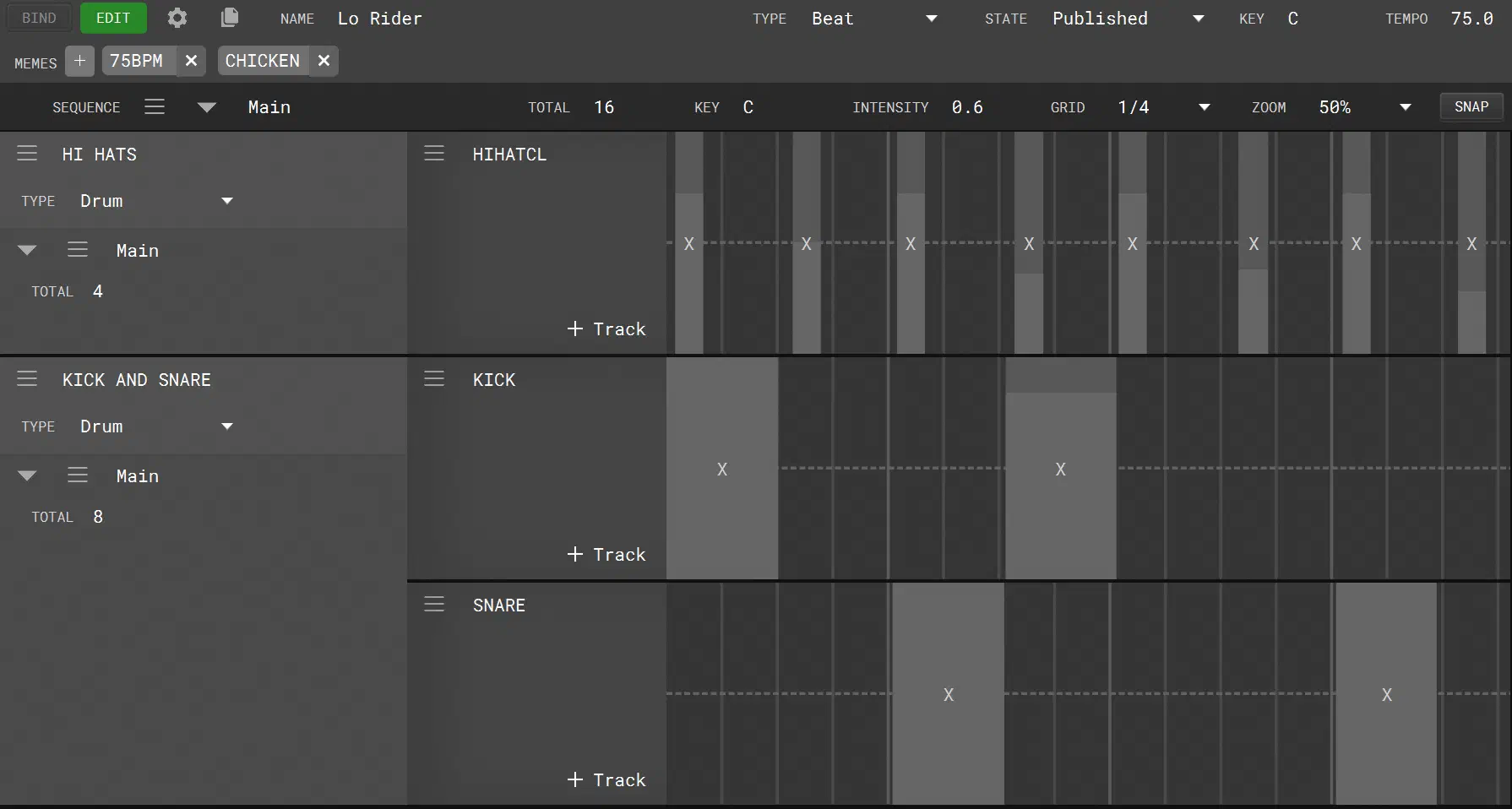The width and height of the screenshot is (1512, 809).
Task: Open settings gear icon beside EDIT
Action: coord(177,18)
